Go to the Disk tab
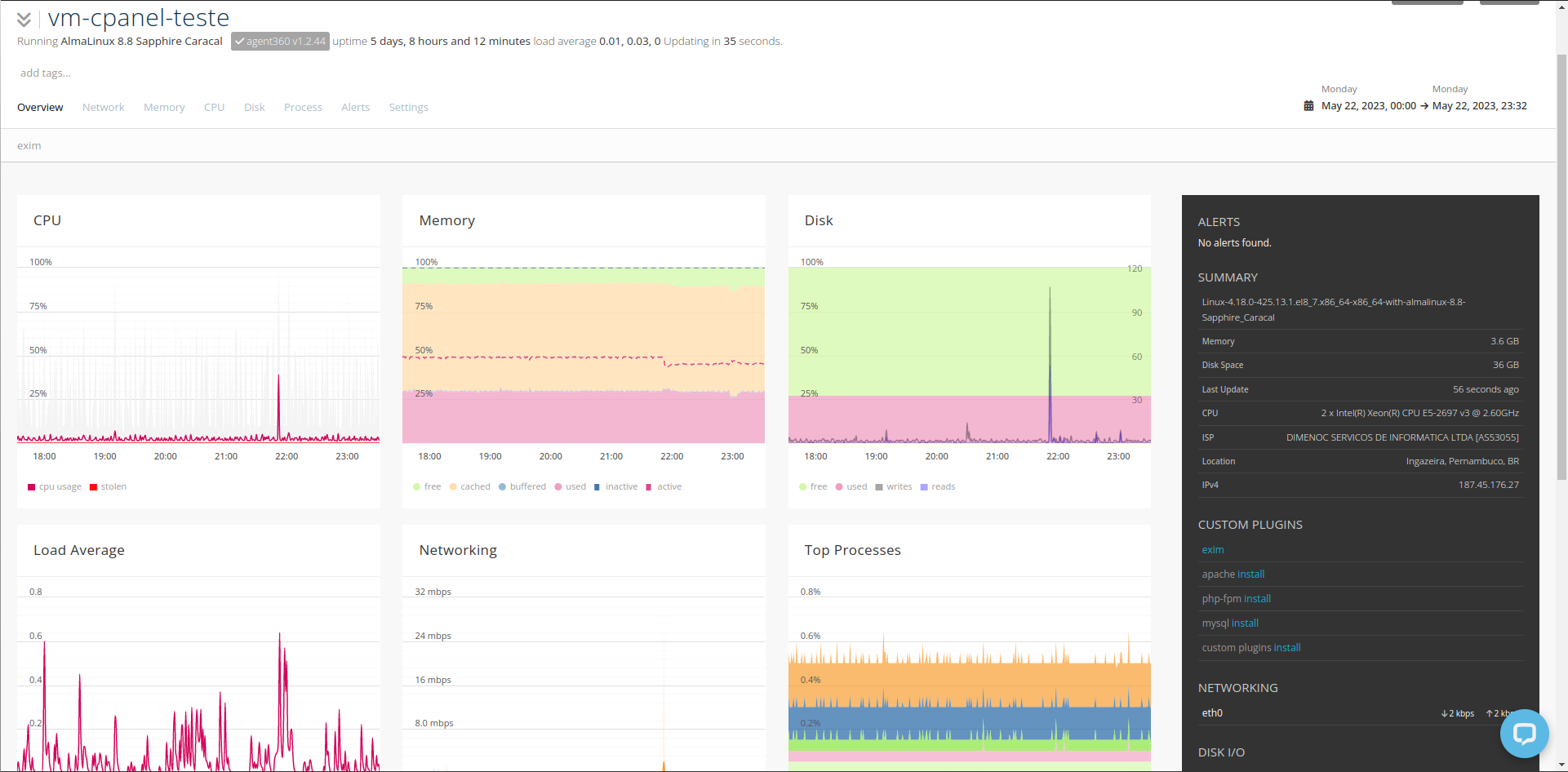The image size is (1568, 772). point(255,108)
